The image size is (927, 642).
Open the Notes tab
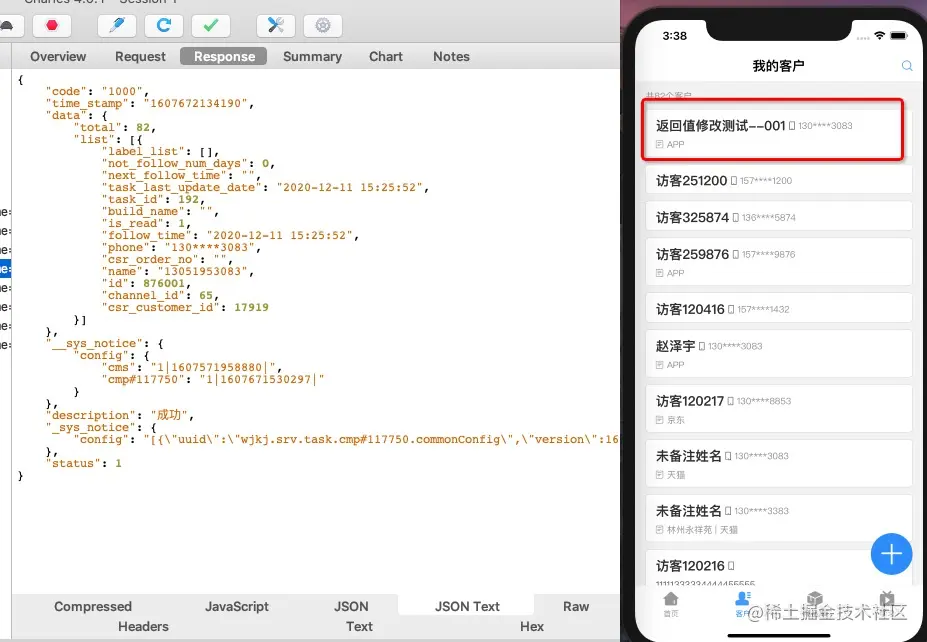pyautogui.click(x=451, y=57)
